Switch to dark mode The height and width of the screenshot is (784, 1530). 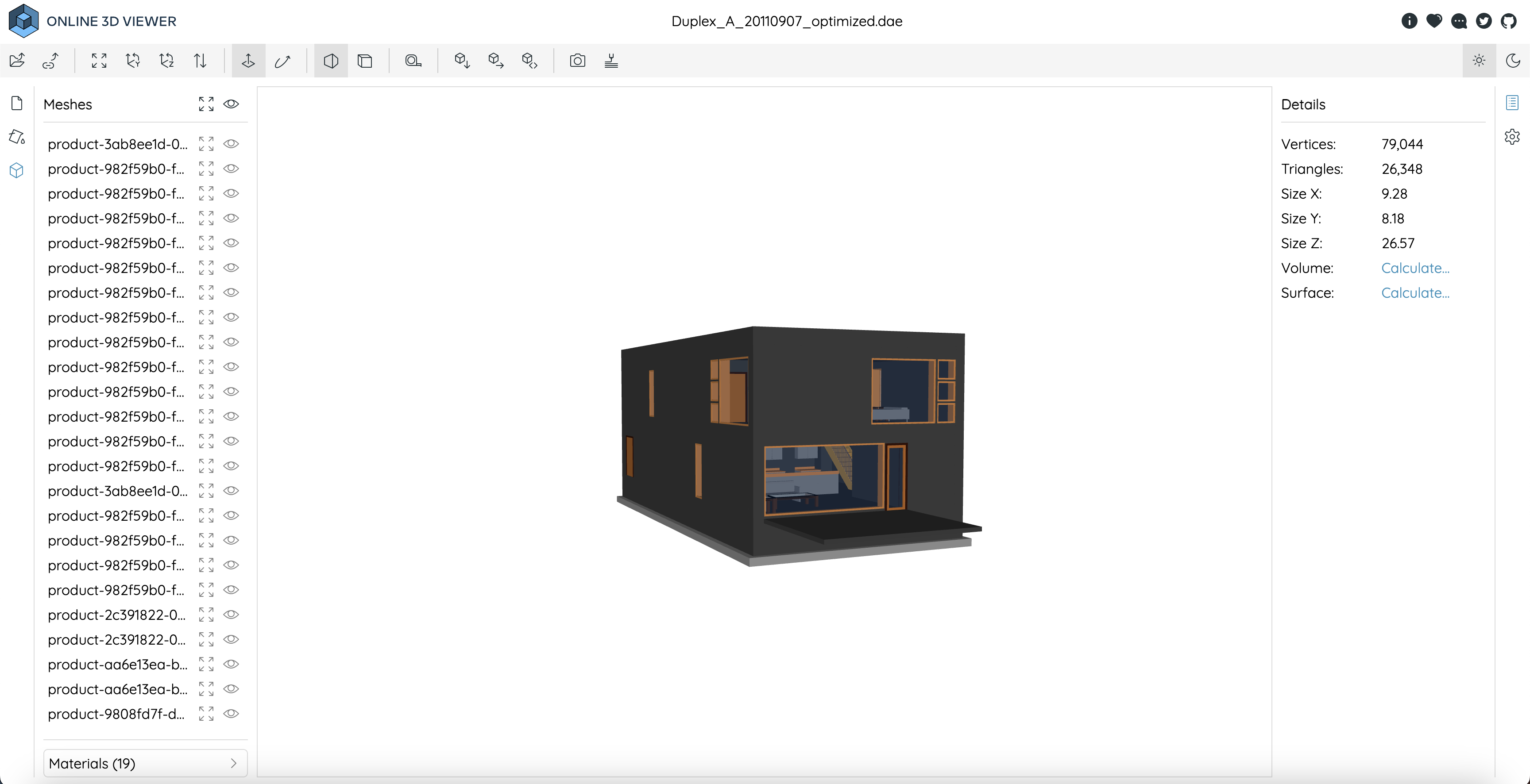(1513, 61)
